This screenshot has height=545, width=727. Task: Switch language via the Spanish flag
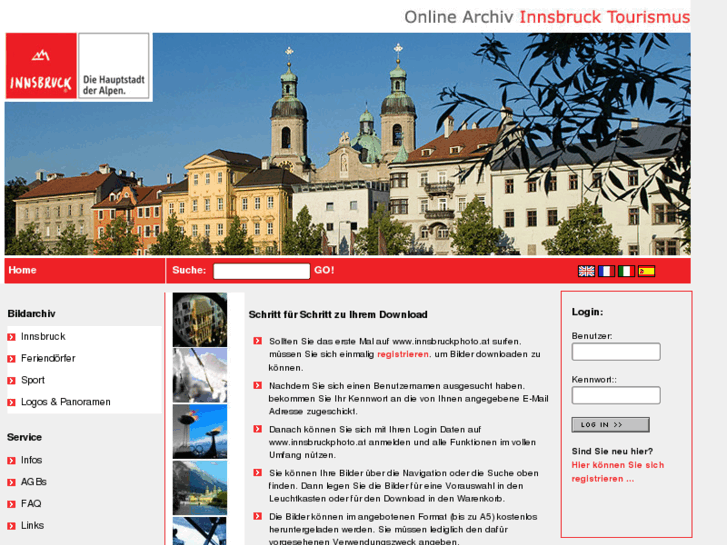click(646, 271)
